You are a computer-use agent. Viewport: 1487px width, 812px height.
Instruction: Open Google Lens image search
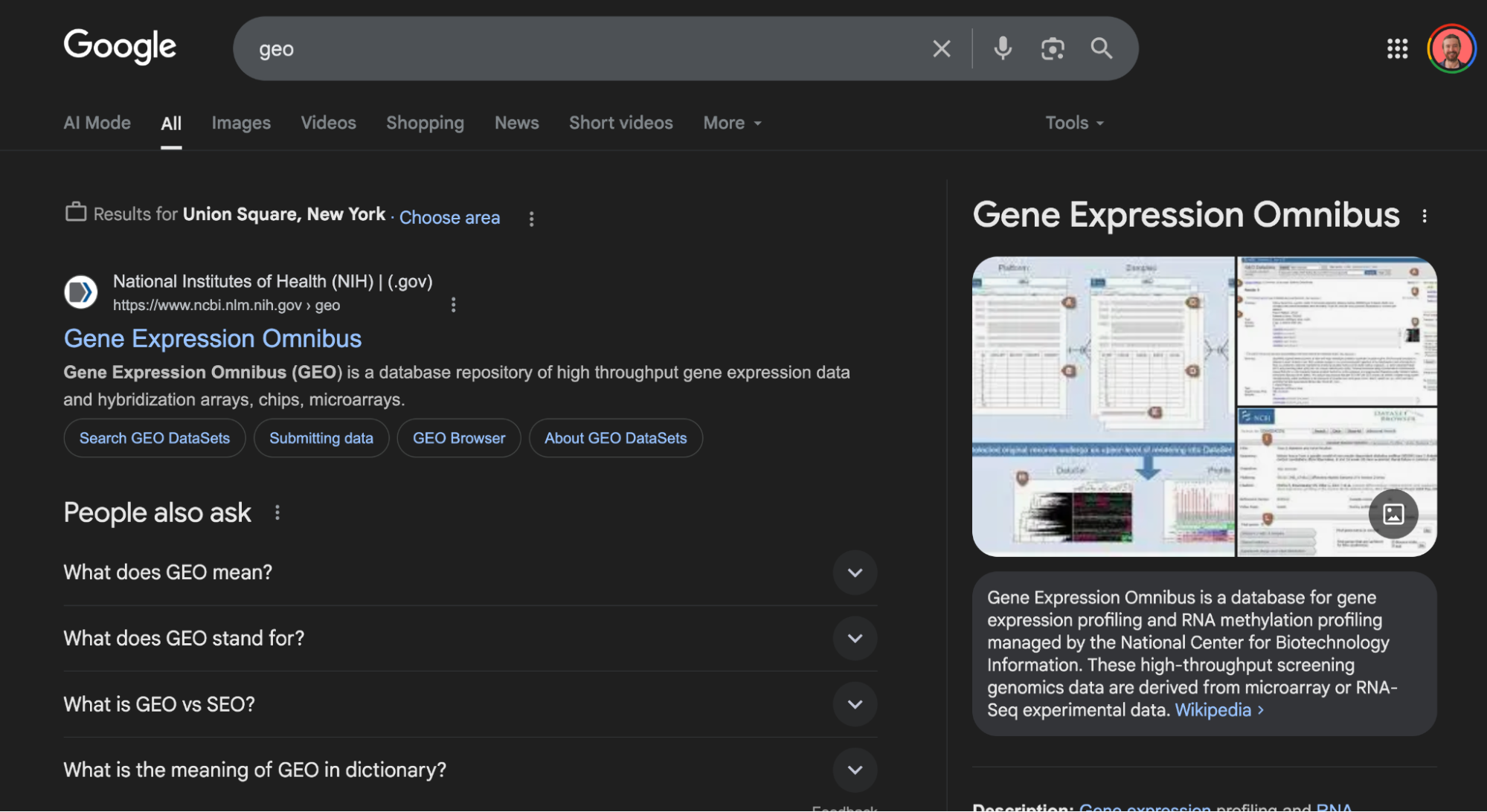click(x=1053, y=48)
